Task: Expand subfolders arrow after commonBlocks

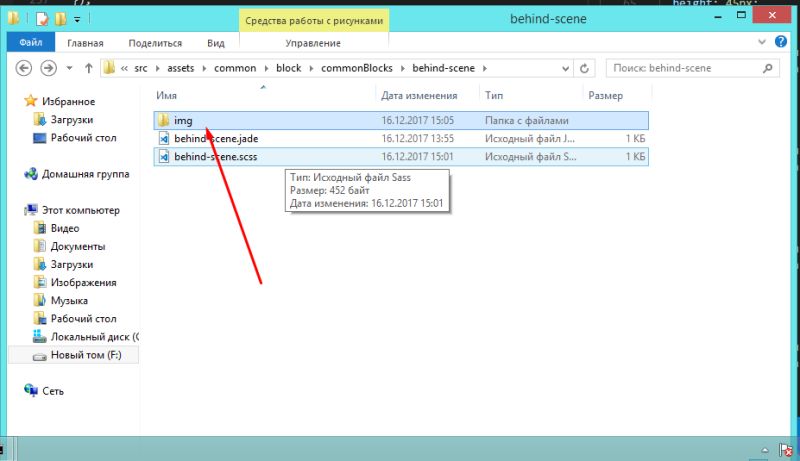Action: pyautogui.click(x=402, y=68)
